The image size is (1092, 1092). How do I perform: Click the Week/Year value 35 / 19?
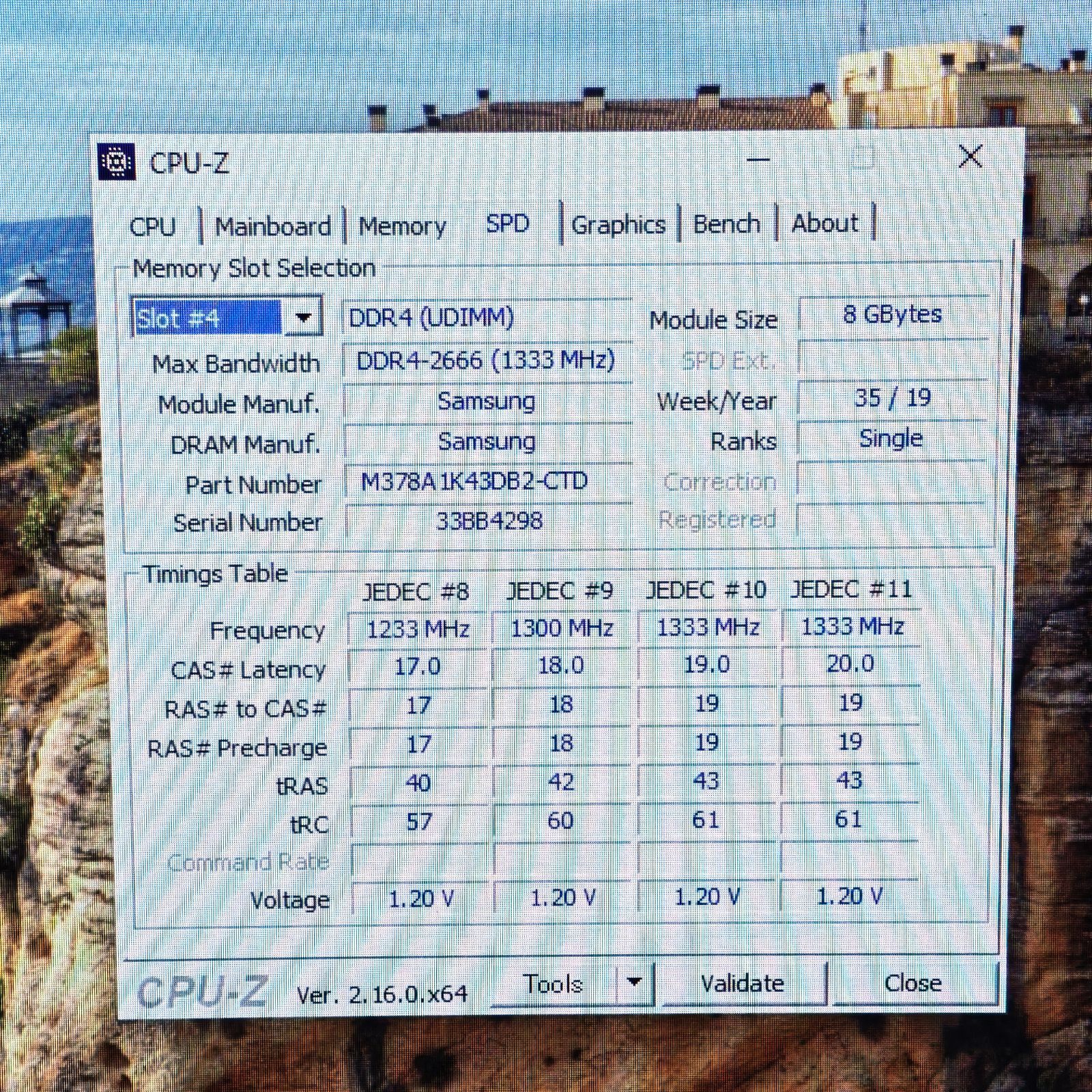[x=893, y=397]
